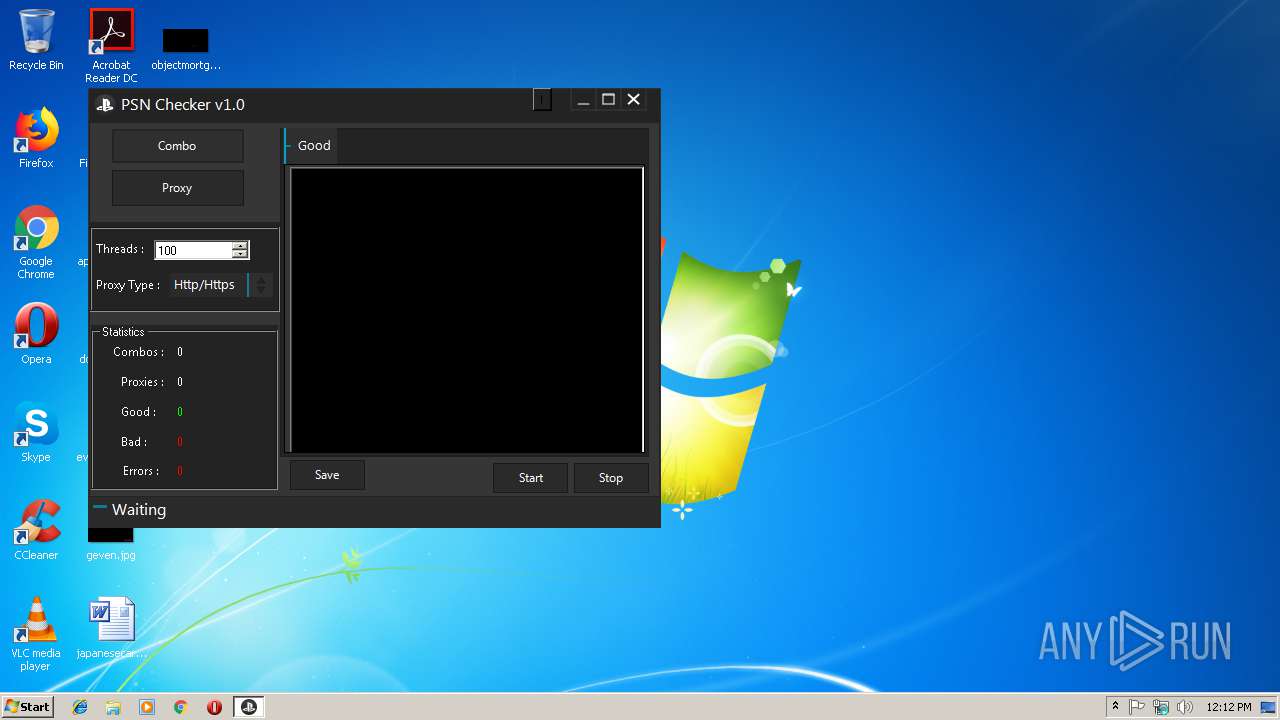Open the Windows Start menu
The height and width of the screenshot is (720, 1280).
pyautogui.click(x=28, y=707)
